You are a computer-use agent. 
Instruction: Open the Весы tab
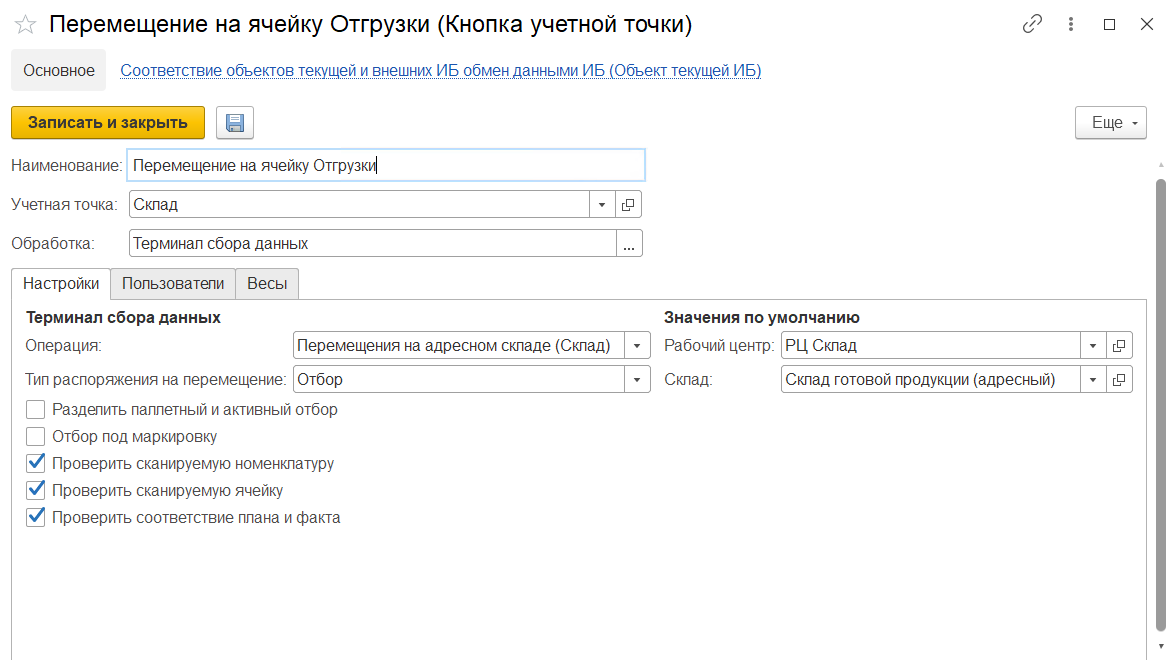(267, 284)
